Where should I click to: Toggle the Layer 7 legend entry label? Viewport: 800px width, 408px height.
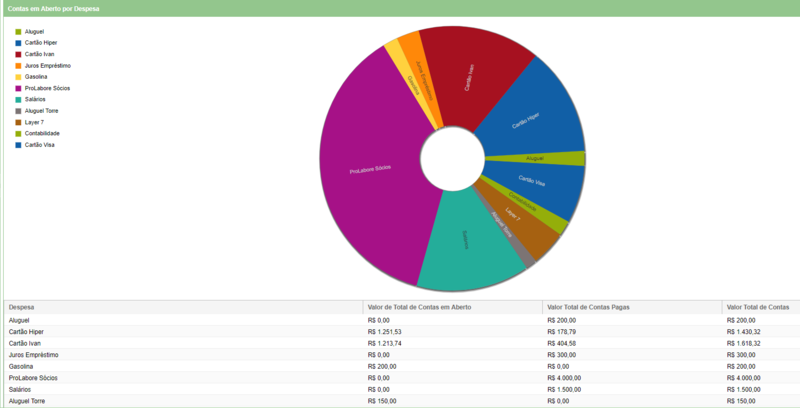tap(34, 122)
